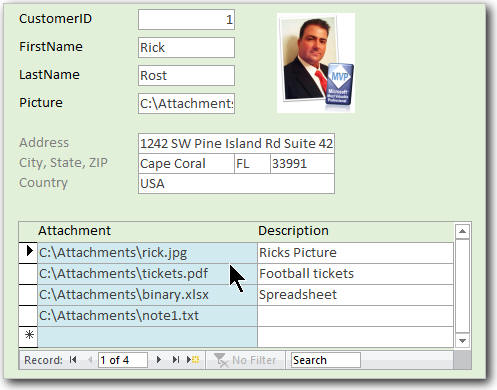
Task: Click the Country label
Action: (x=43, y=183)
